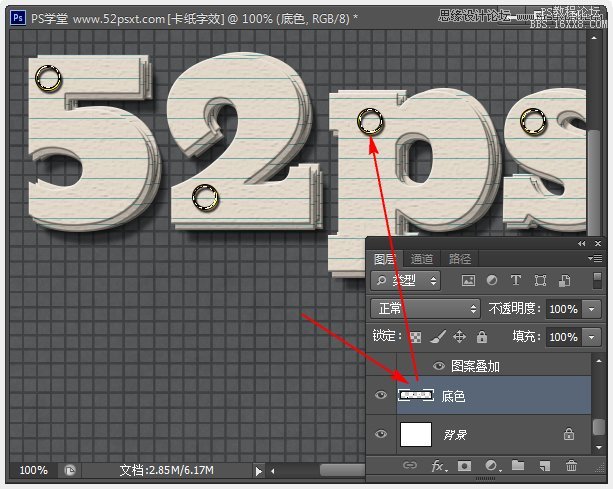This screenshot has height=489, width=613.
Task: Click the 背景 layer white thumbnail
Action: 416,434
